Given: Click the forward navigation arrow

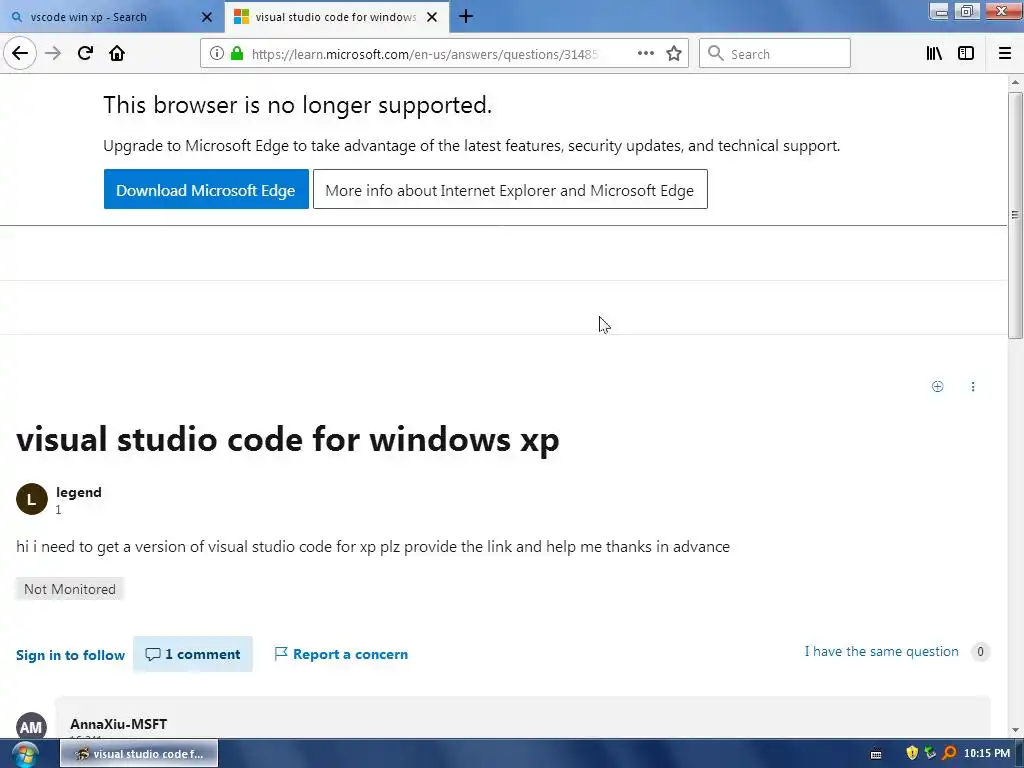Looking at the screenshot, I should coord(53,53).
